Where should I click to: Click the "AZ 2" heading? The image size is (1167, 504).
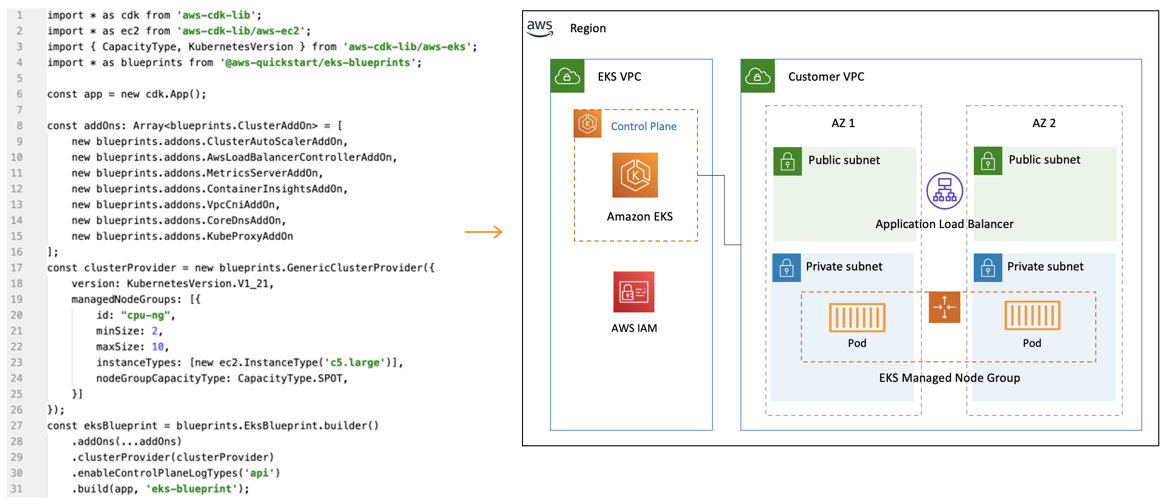coord(1043,124)
